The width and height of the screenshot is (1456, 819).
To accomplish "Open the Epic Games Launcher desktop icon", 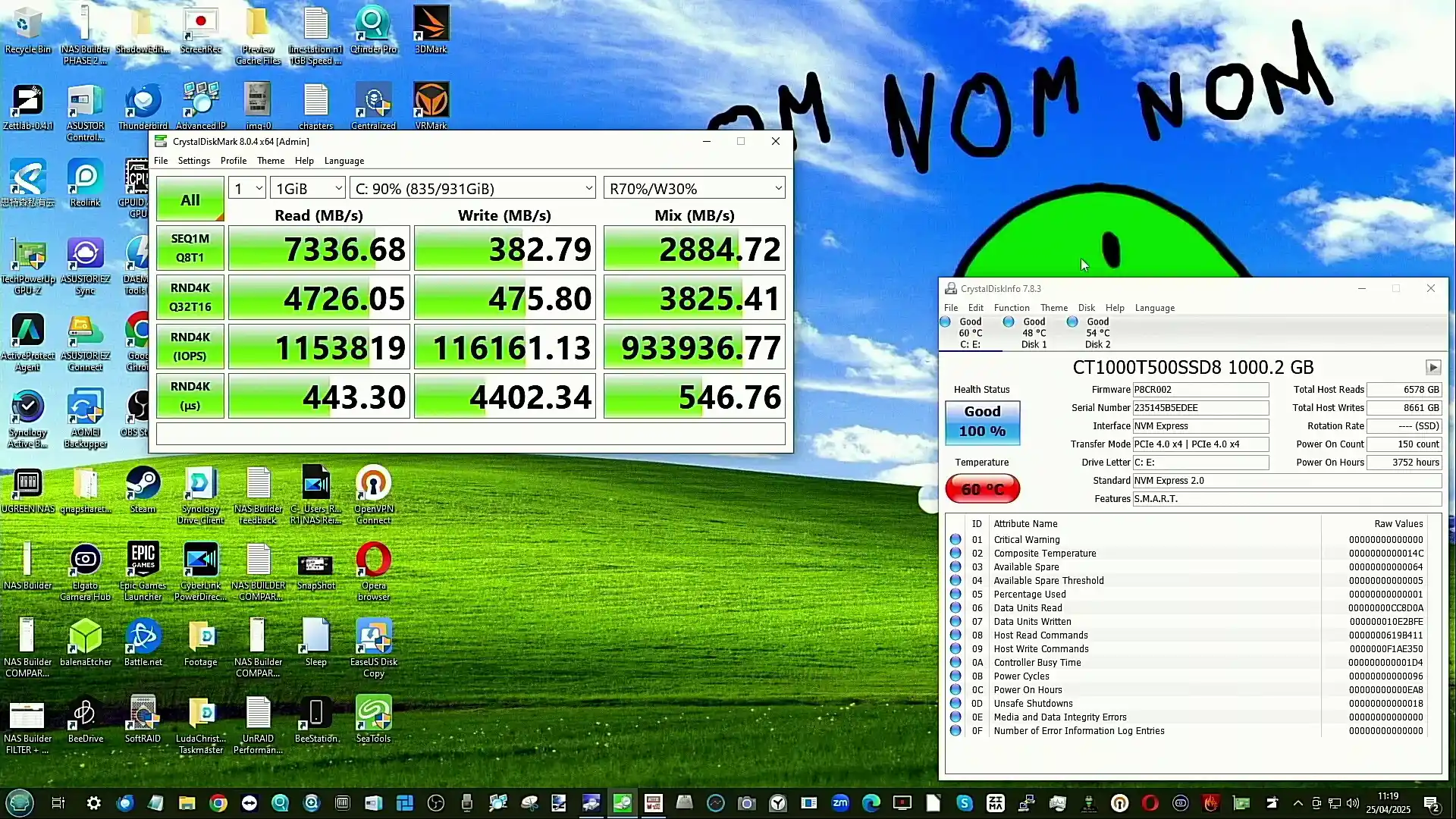I will (x=143, y=573).
